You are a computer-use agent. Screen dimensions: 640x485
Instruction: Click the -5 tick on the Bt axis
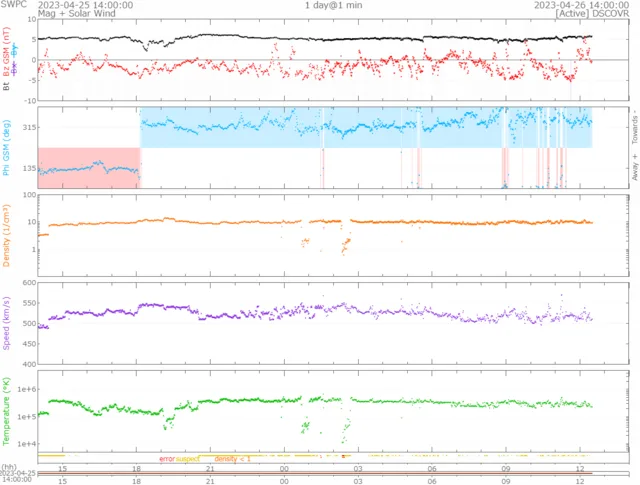pyautogui.click(x=32, y=80)
